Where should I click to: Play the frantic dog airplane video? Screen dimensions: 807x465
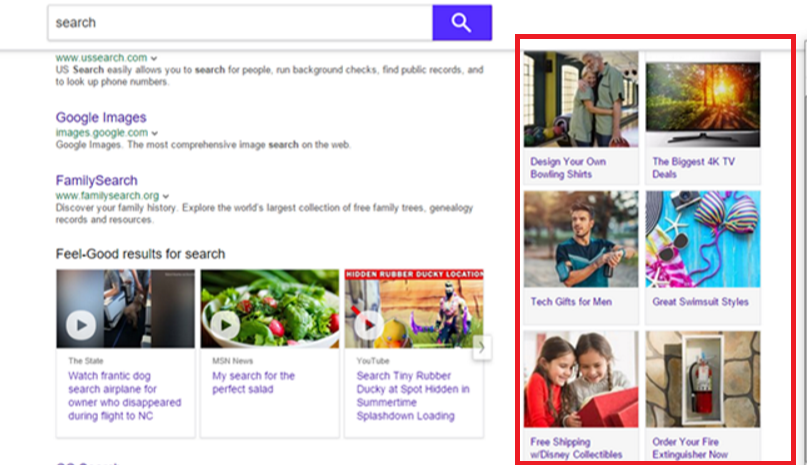(81, 324)
